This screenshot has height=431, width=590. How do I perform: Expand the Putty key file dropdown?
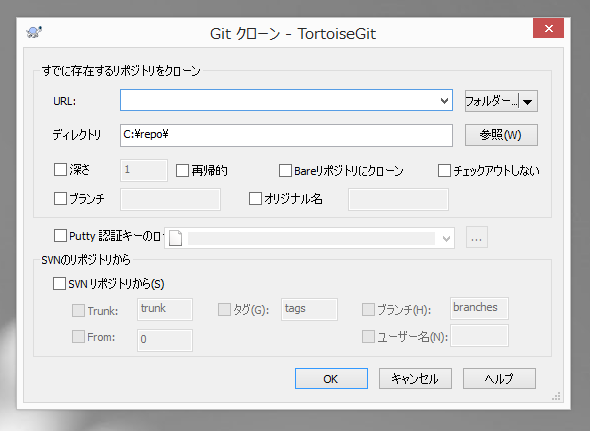(446, 238)
